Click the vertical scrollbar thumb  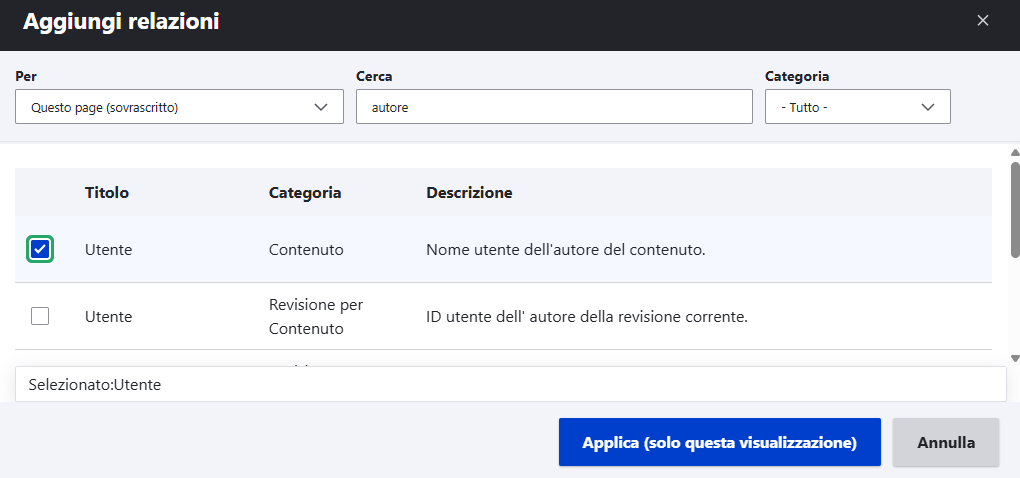point(1014,210)
